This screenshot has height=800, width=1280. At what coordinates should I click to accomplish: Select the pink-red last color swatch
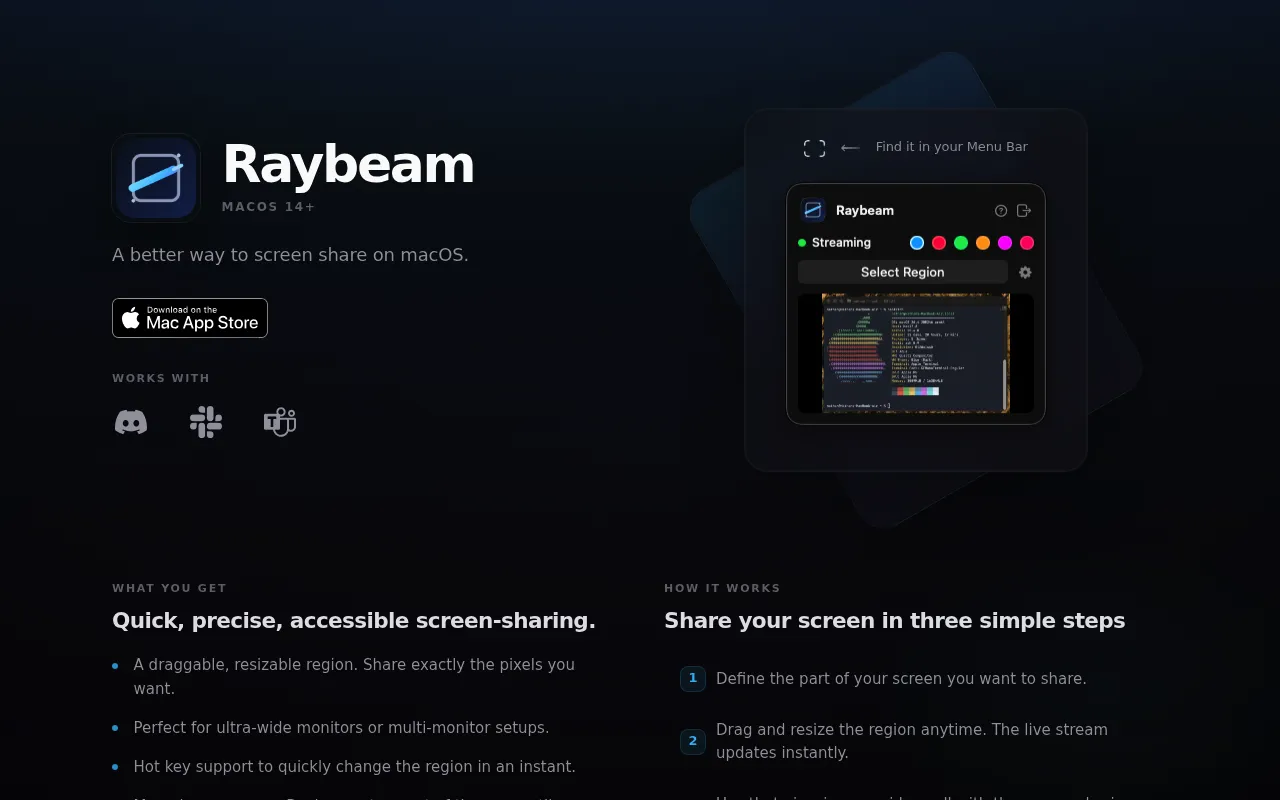[x=1027, y=243]
